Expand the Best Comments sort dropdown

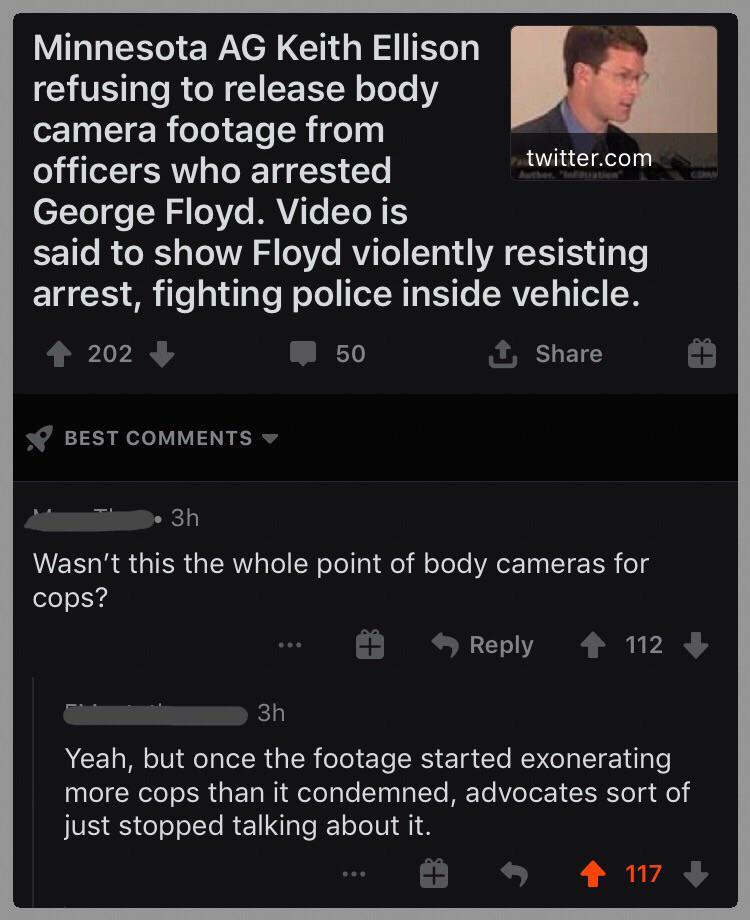(269, 439)
